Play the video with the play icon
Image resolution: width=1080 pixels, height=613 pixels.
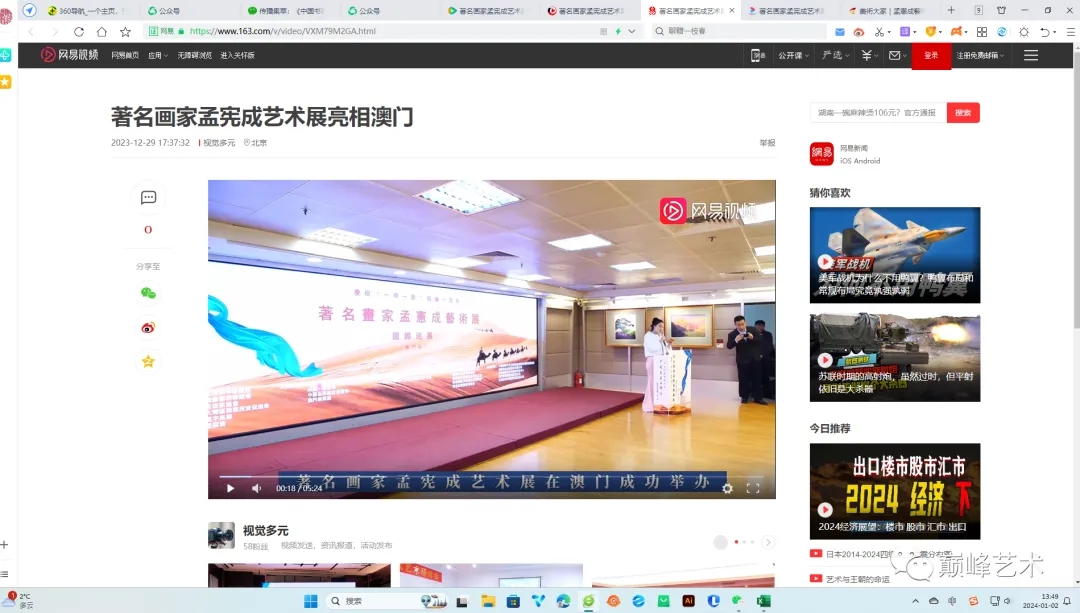(x=229, y=488)
